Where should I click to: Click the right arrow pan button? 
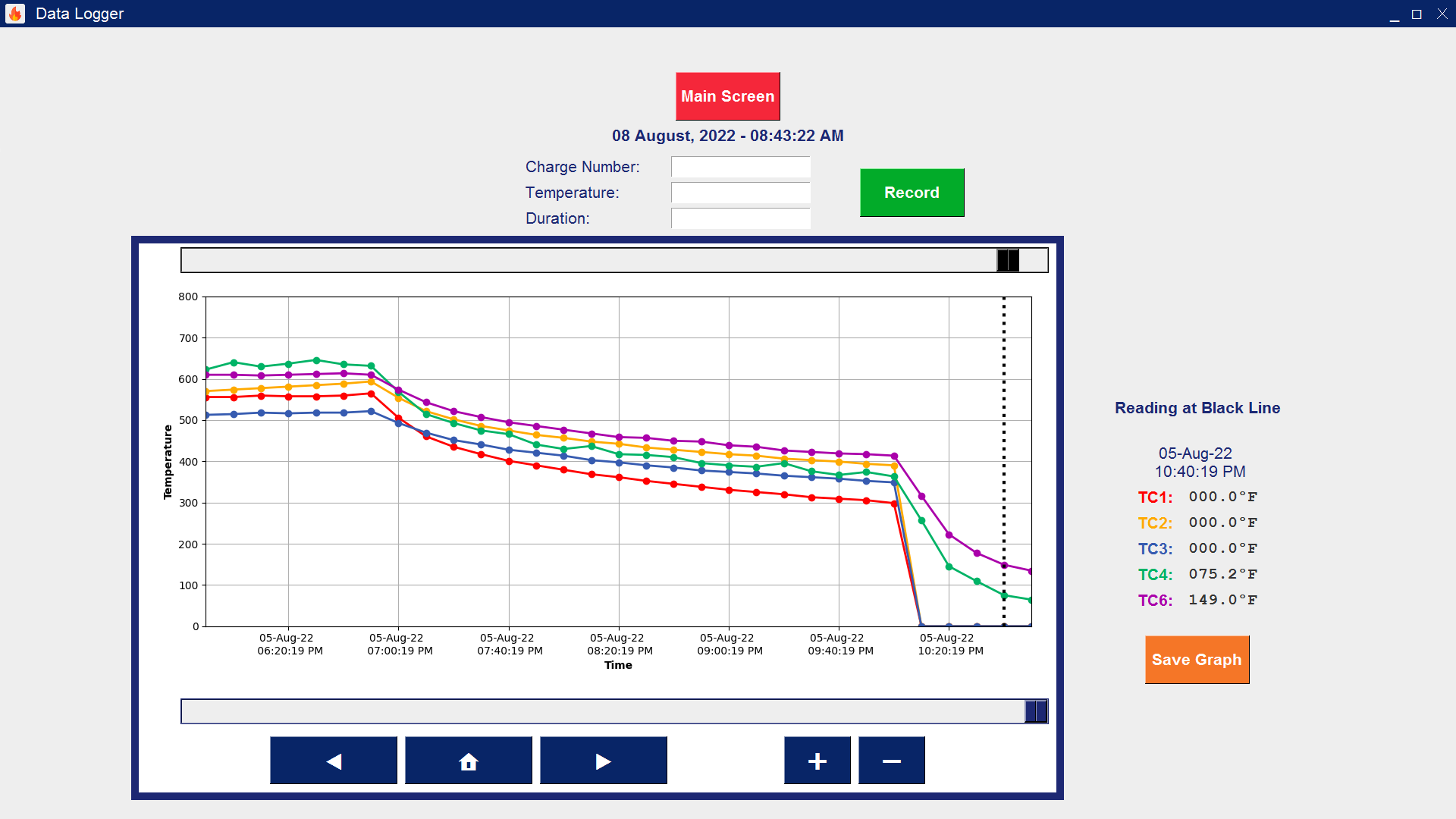coord(603,761)
